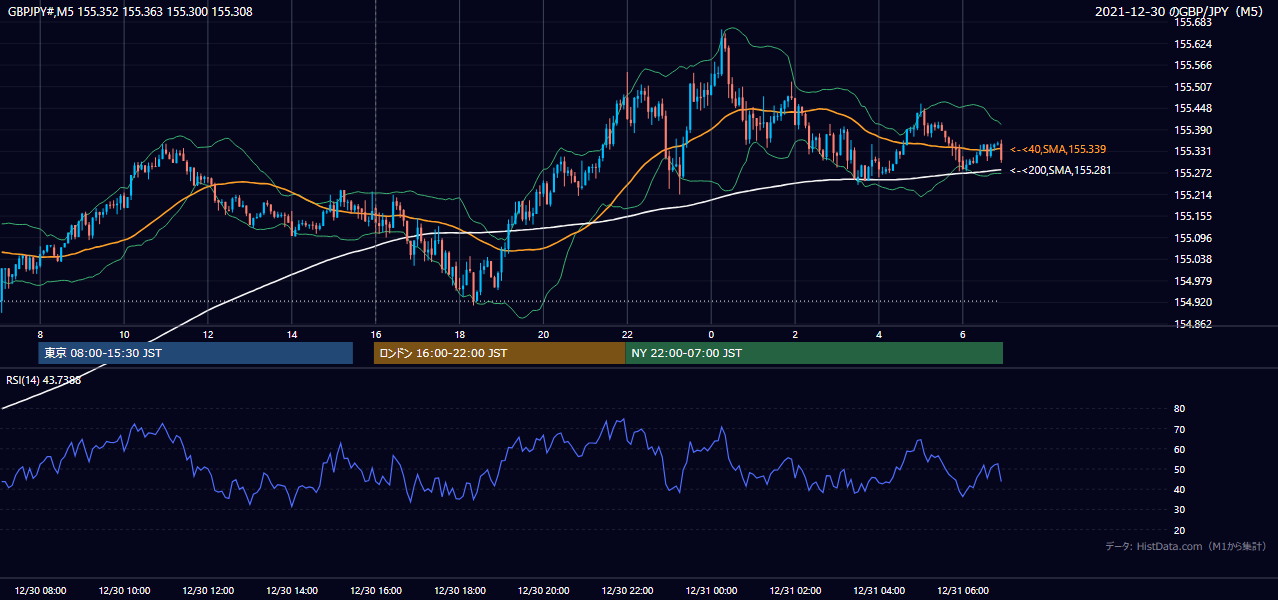The image size is (1278, 600).
Task: Click the 155.096 price axis label
Action: (1194, 238)
